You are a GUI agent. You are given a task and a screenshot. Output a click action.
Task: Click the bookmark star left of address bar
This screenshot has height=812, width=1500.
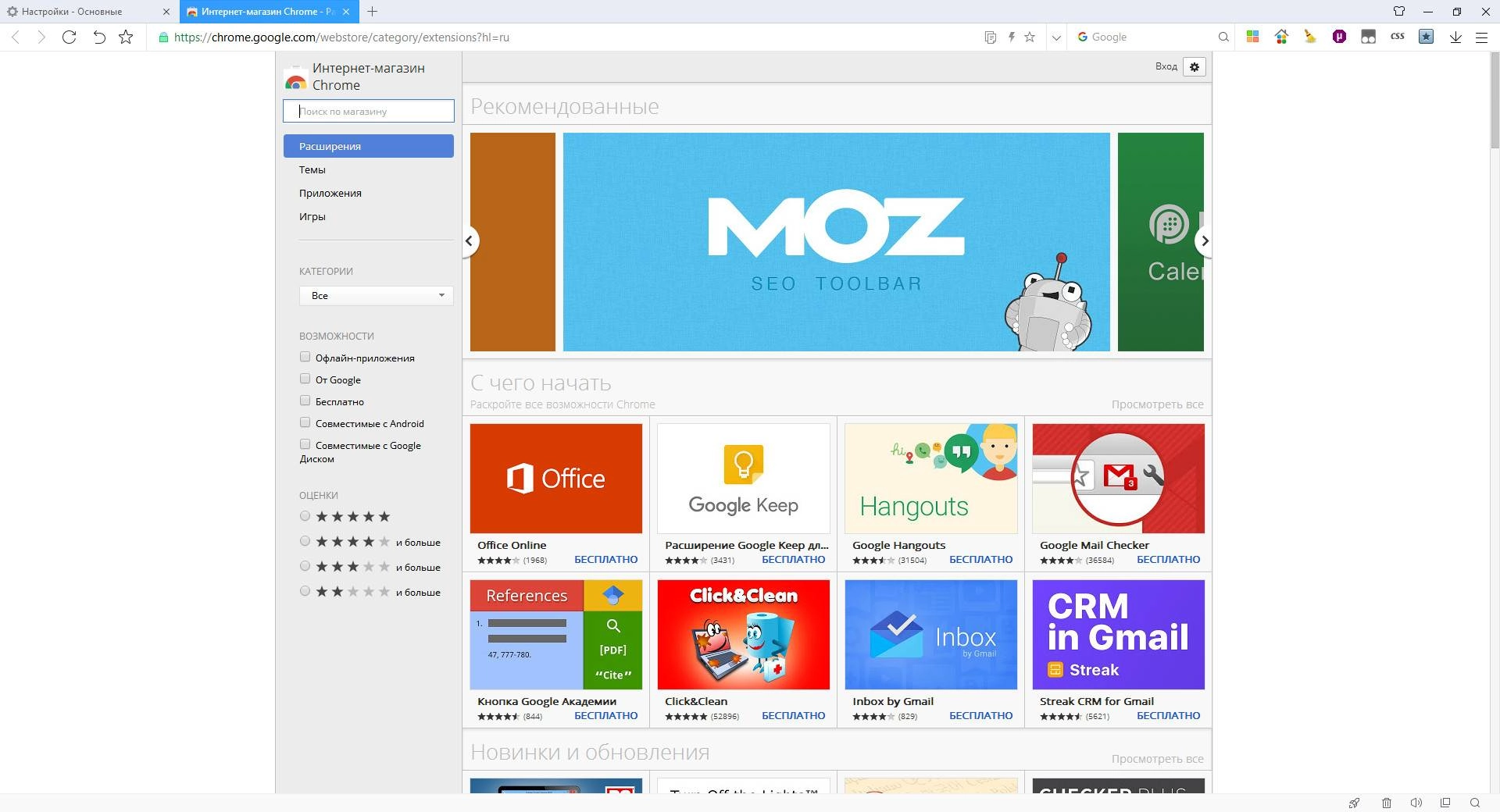126,37
